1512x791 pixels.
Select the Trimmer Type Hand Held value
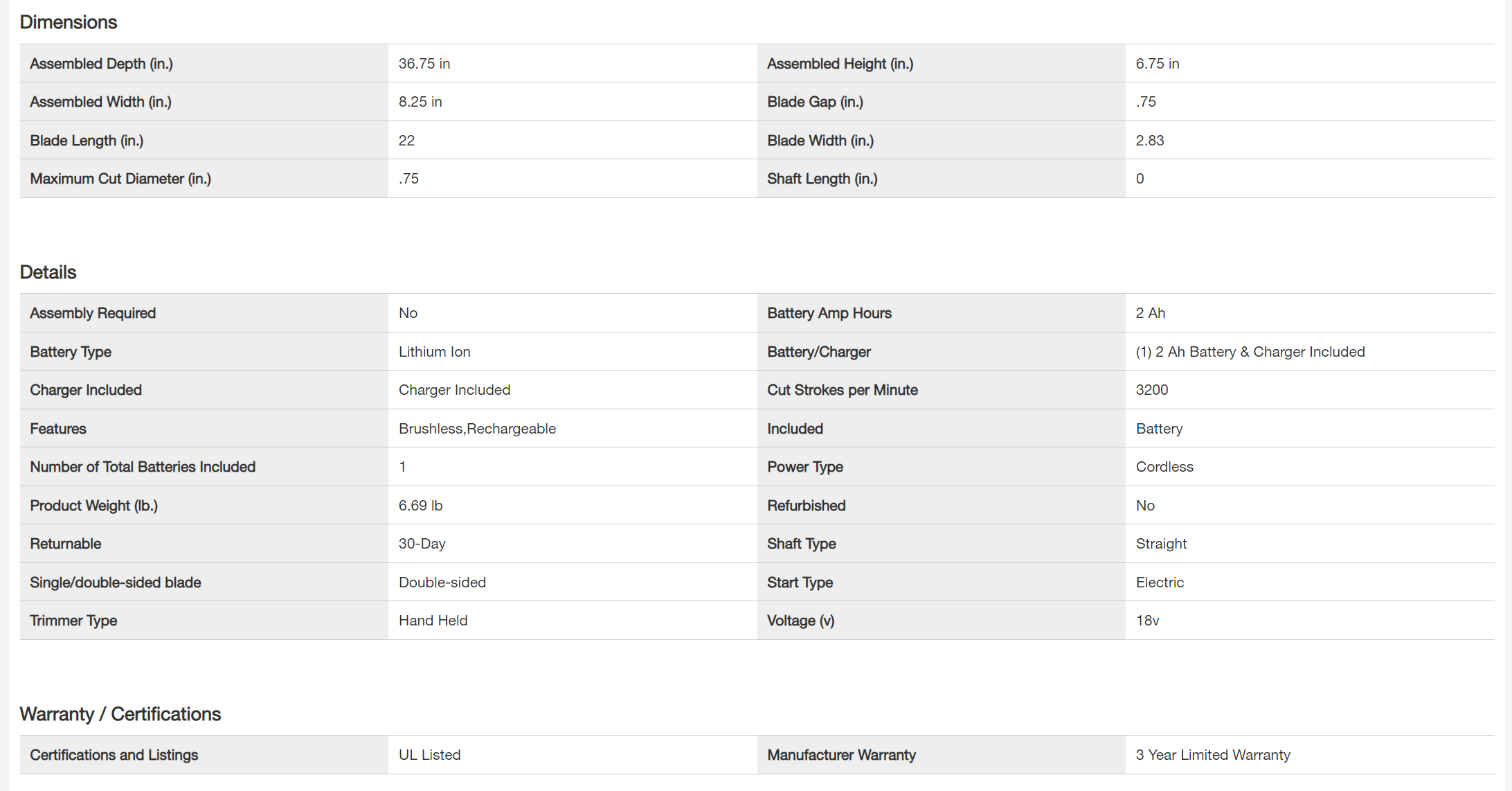[433, 621]
